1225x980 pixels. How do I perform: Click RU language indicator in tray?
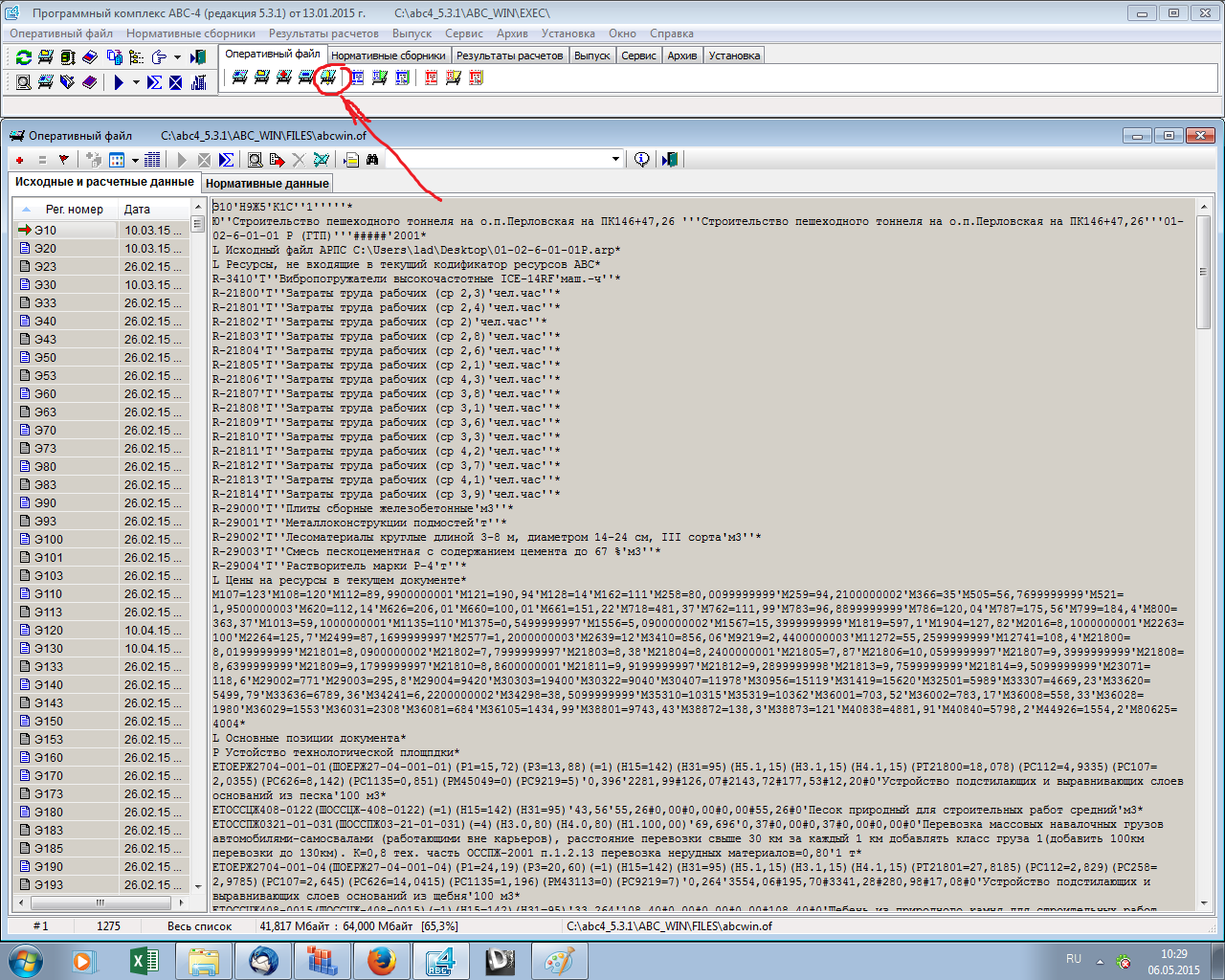(x=1074, y=959)
